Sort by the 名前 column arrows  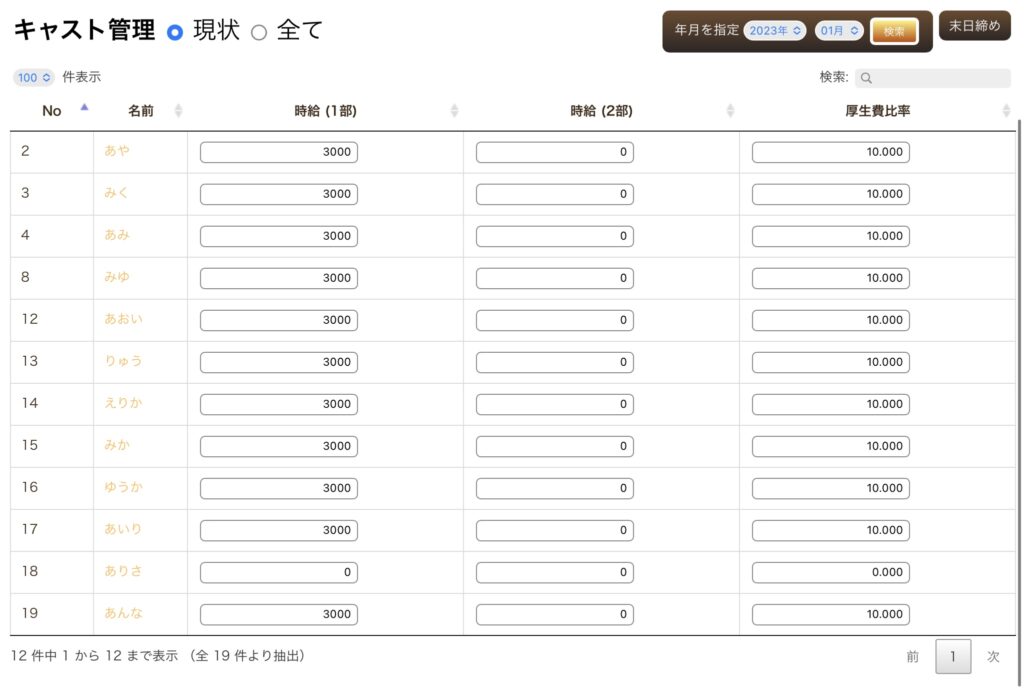(x=178, y=111)
